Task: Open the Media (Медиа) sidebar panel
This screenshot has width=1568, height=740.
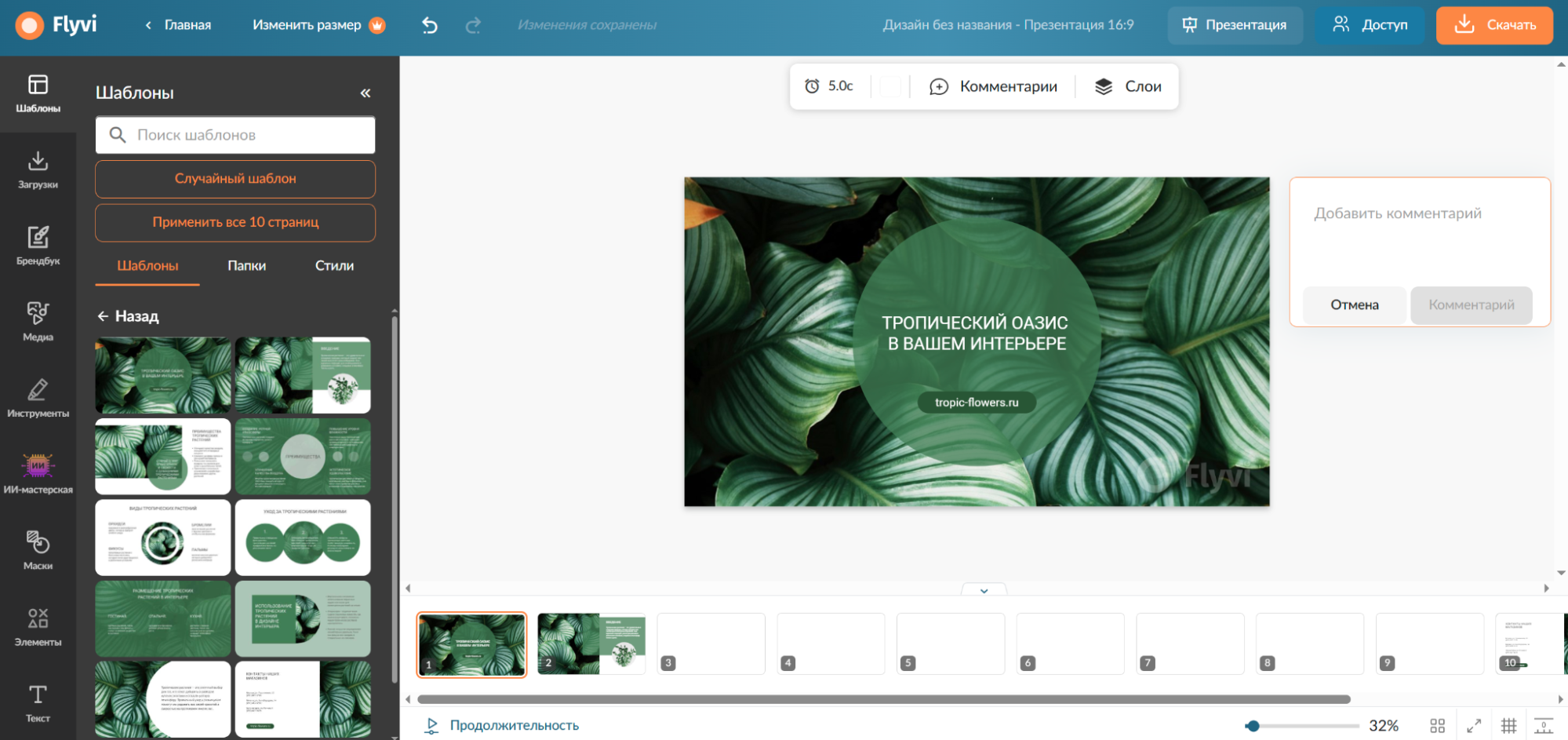Action: (x=38, y=322)
